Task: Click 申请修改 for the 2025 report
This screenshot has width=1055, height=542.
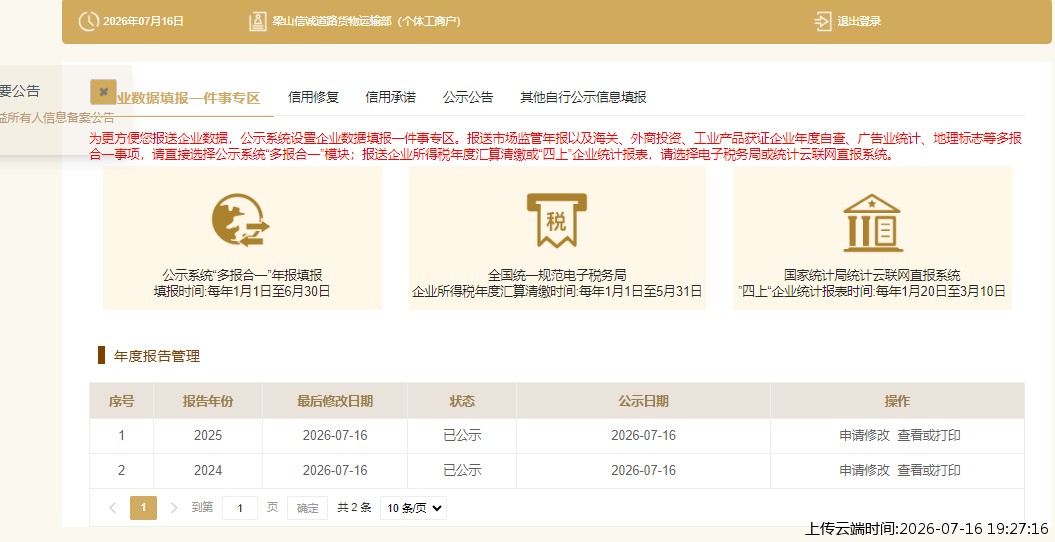Action: point(865,435)
